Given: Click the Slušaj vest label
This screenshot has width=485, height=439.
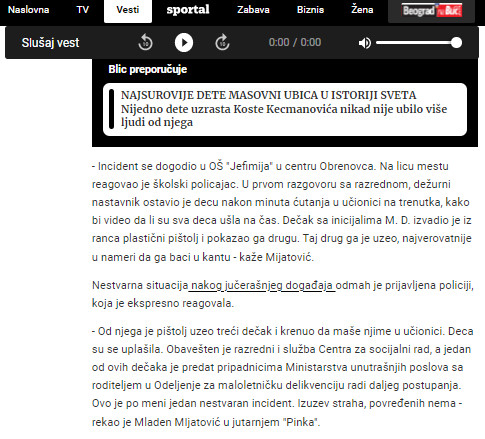Looking at the screenshot, I should [50, 43].
